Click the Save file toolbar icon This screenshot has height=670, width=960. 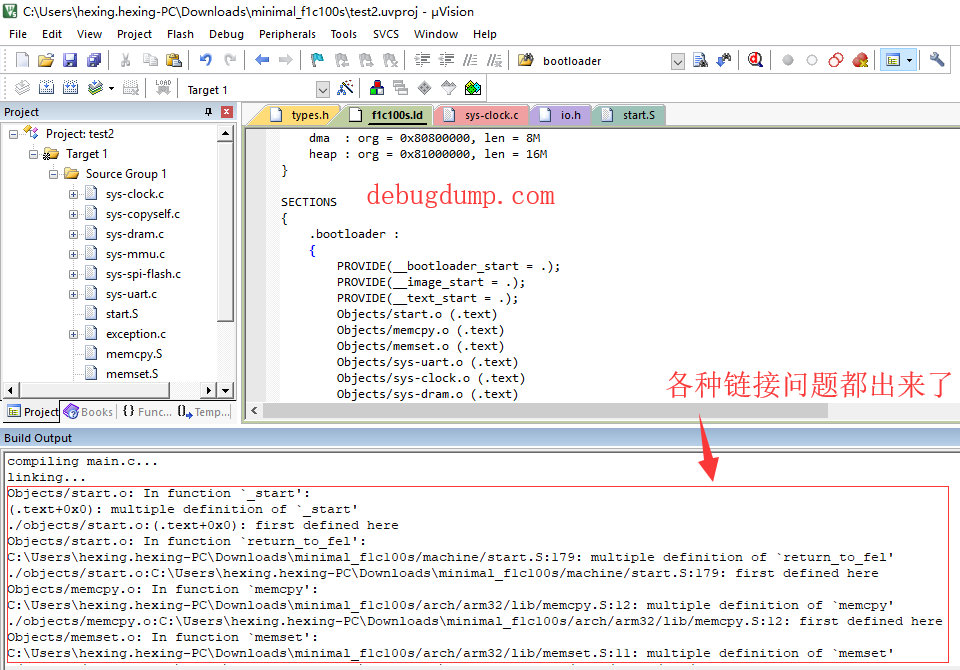70,60
